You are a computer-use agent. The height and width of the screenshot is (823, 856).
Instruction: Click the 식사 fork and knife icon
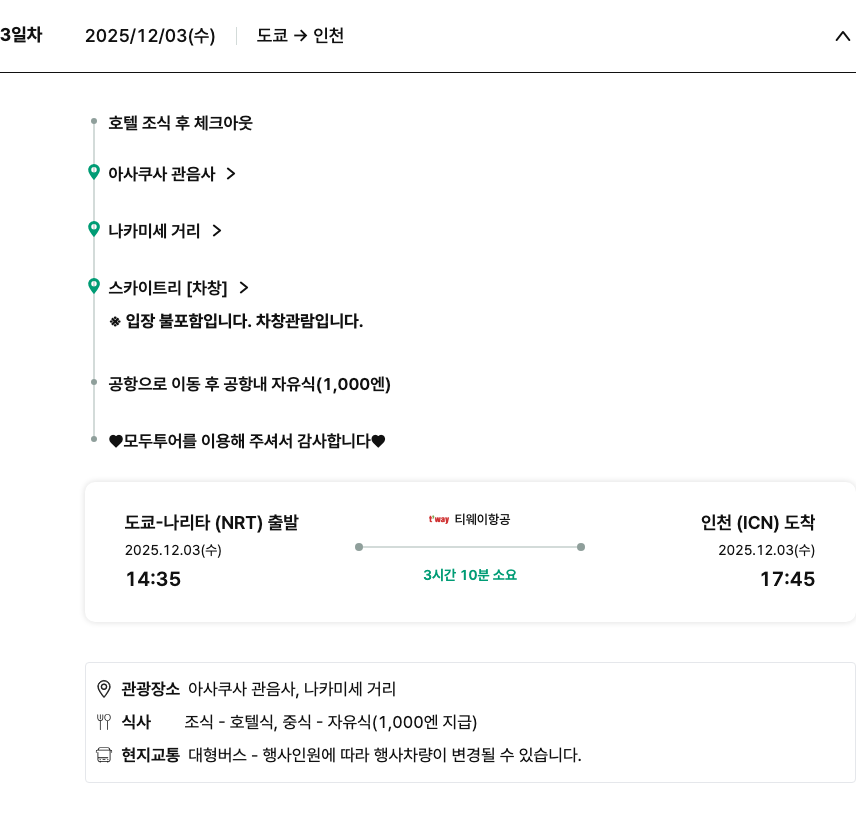[104, 722]
